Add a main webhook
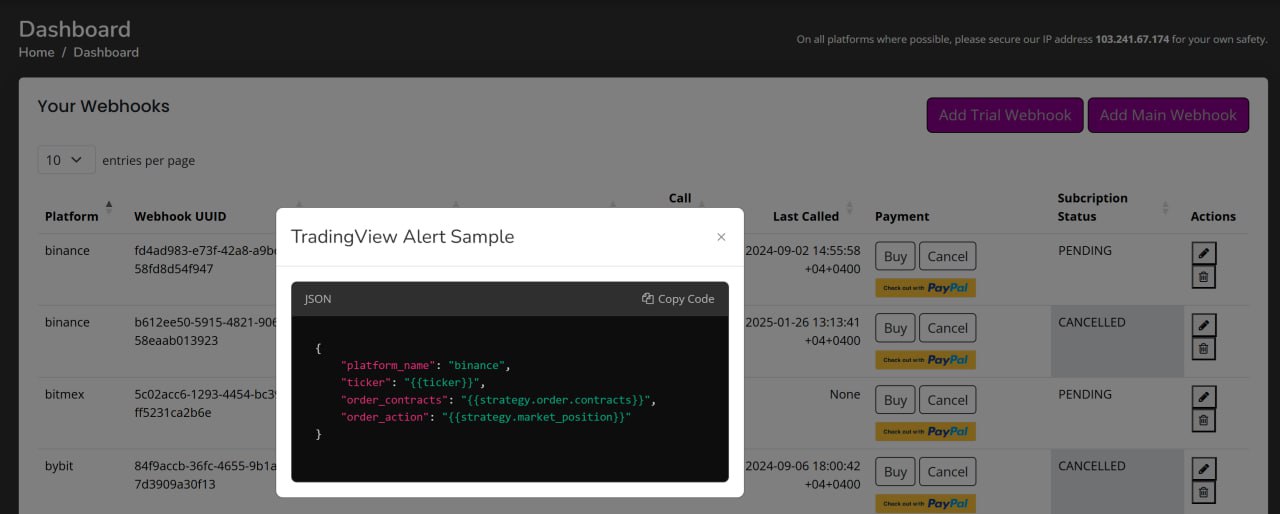Screen dimensions: 1280x514 1168,115
